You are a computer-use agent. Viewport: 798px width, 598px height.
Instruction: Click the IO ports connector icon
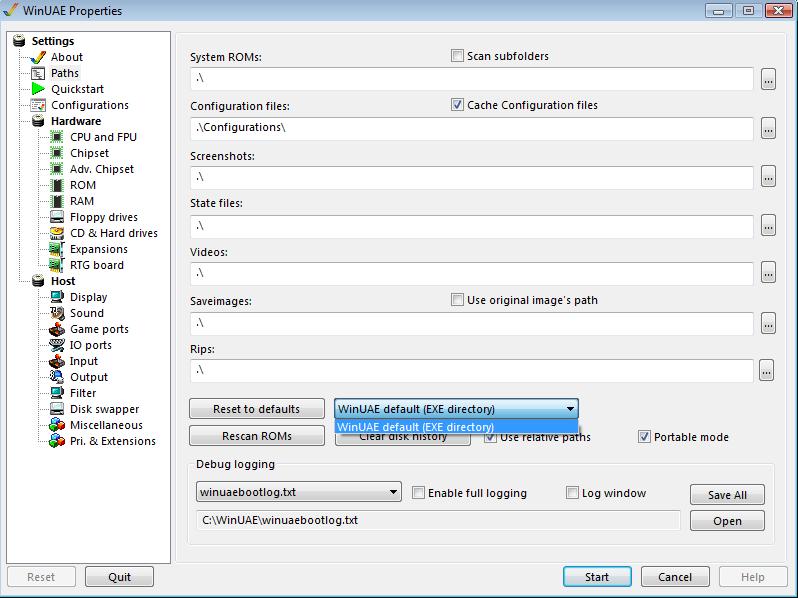57,345
